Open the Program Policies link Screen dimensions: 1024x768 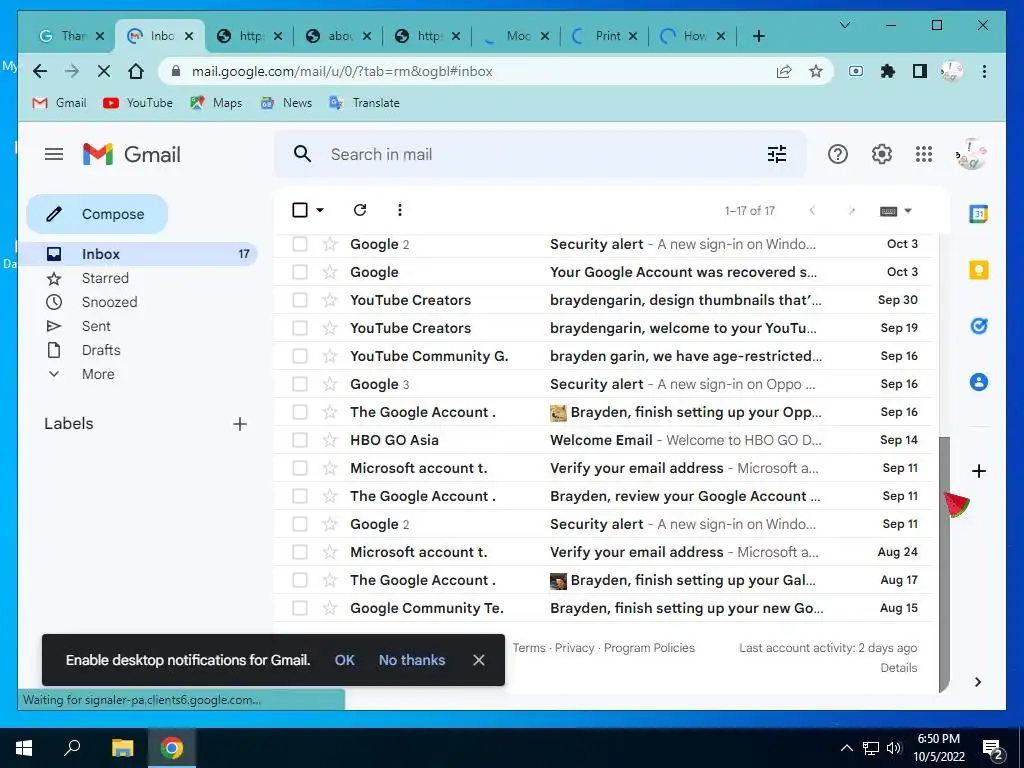point(649,648)
